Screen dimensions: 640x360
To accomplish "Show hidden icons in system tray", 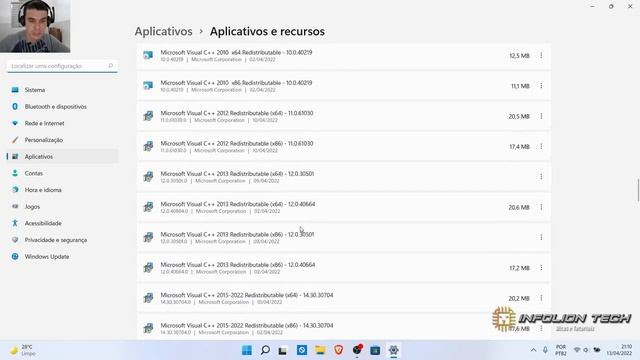I will [533, 350].
